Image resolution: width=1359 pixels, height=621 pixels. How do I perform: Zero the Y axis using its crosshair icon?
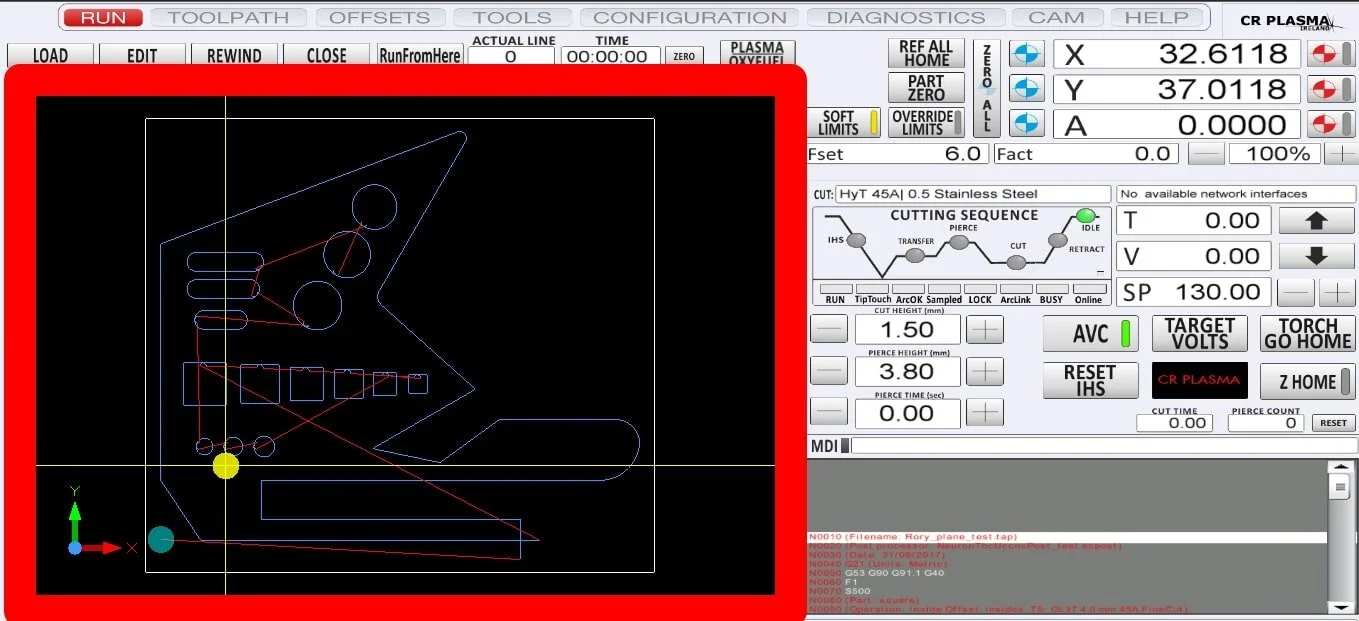point(1027,89)
